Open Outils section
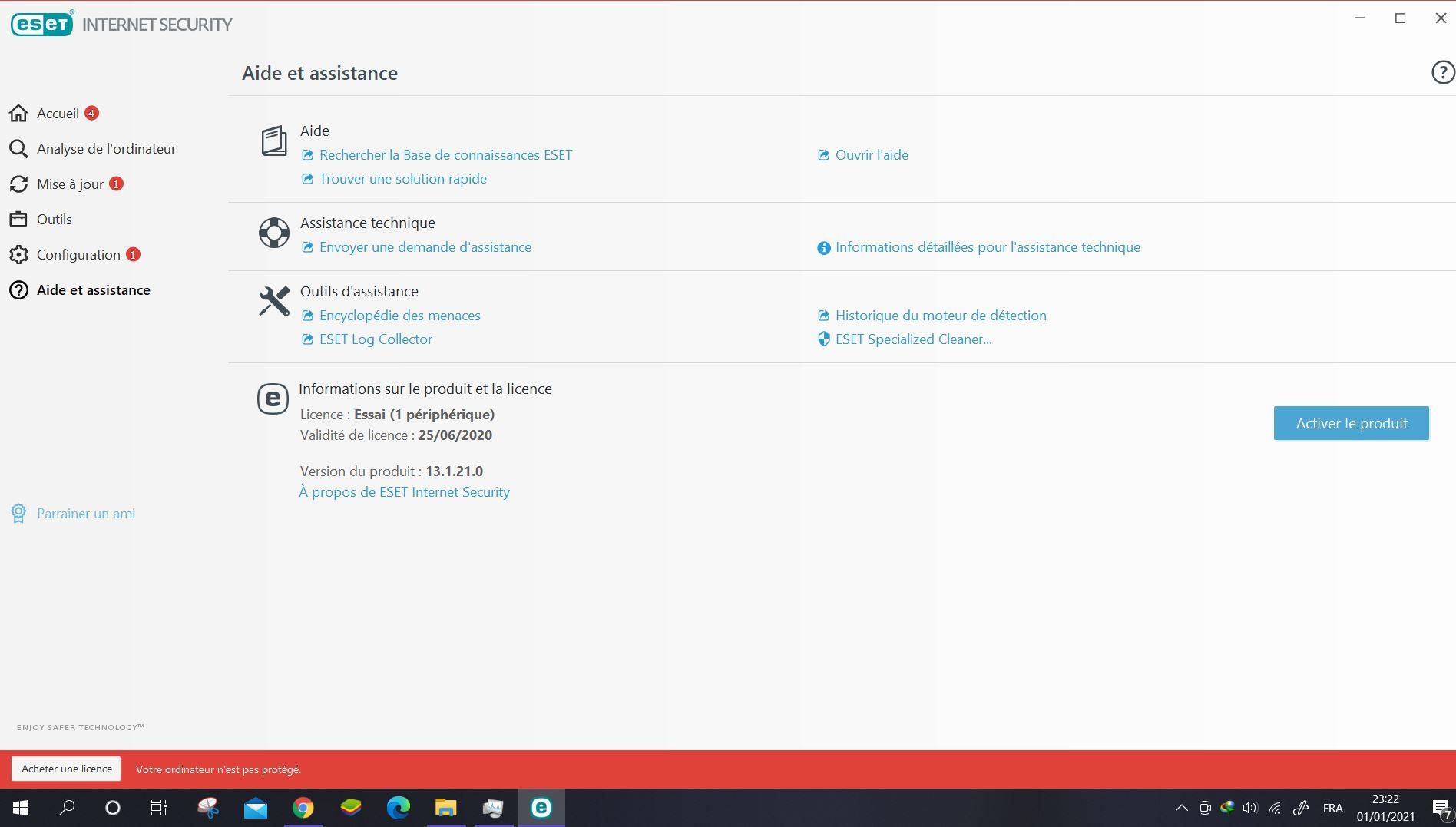 pyautogui.click(x=55, y=220)
